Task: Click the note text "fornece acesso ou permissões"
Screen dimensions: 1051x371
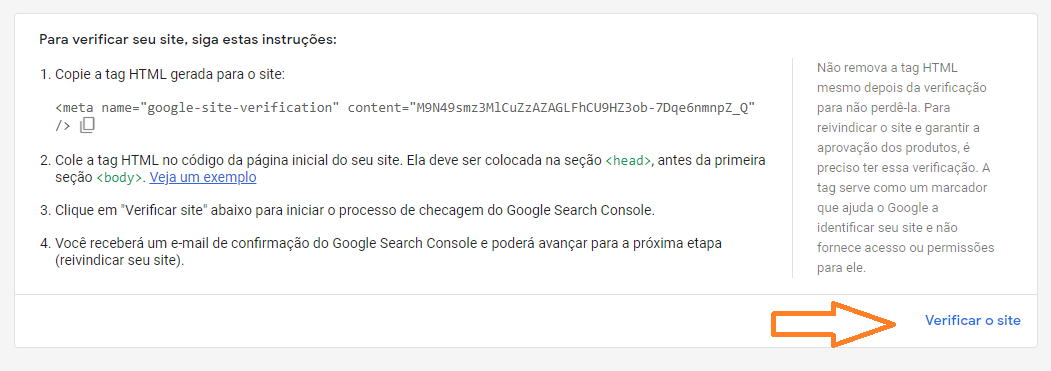Action: click(906, 248)
